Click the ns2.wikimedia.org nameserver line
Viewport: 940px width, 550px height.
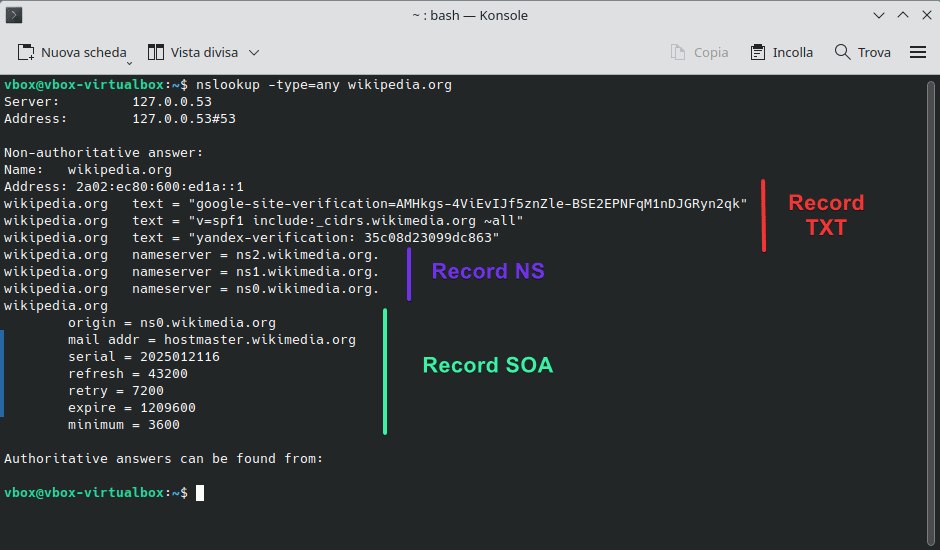[x=192, y=255]
